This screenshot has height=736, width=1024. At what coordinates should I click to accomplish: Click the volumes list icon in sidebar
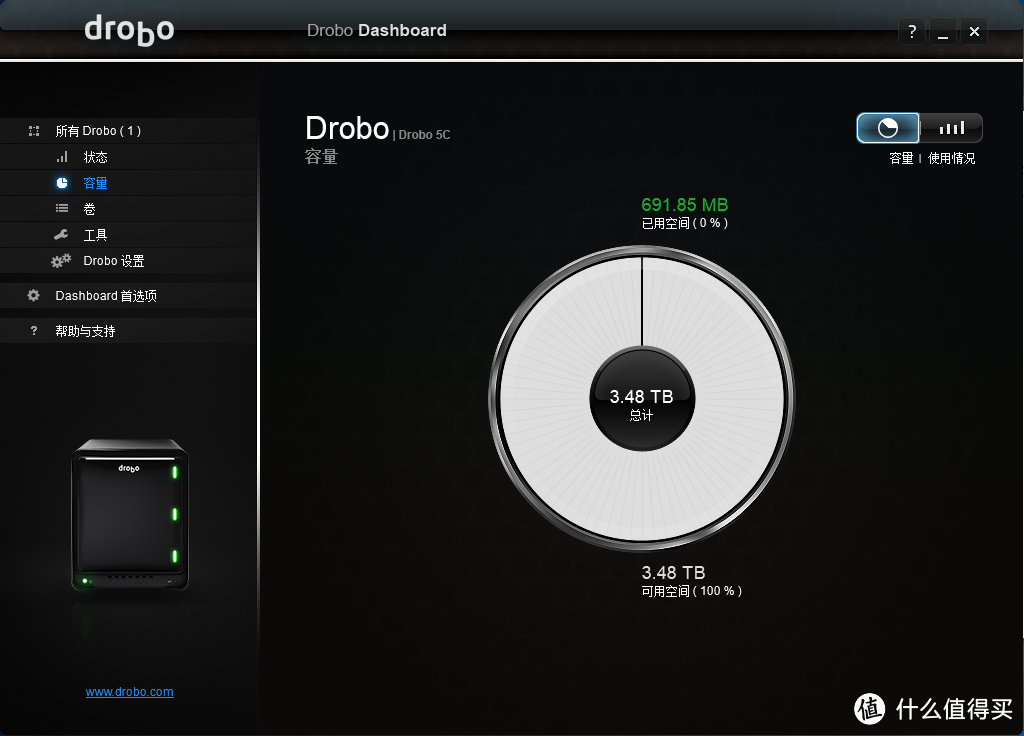(x=62, y=208)
